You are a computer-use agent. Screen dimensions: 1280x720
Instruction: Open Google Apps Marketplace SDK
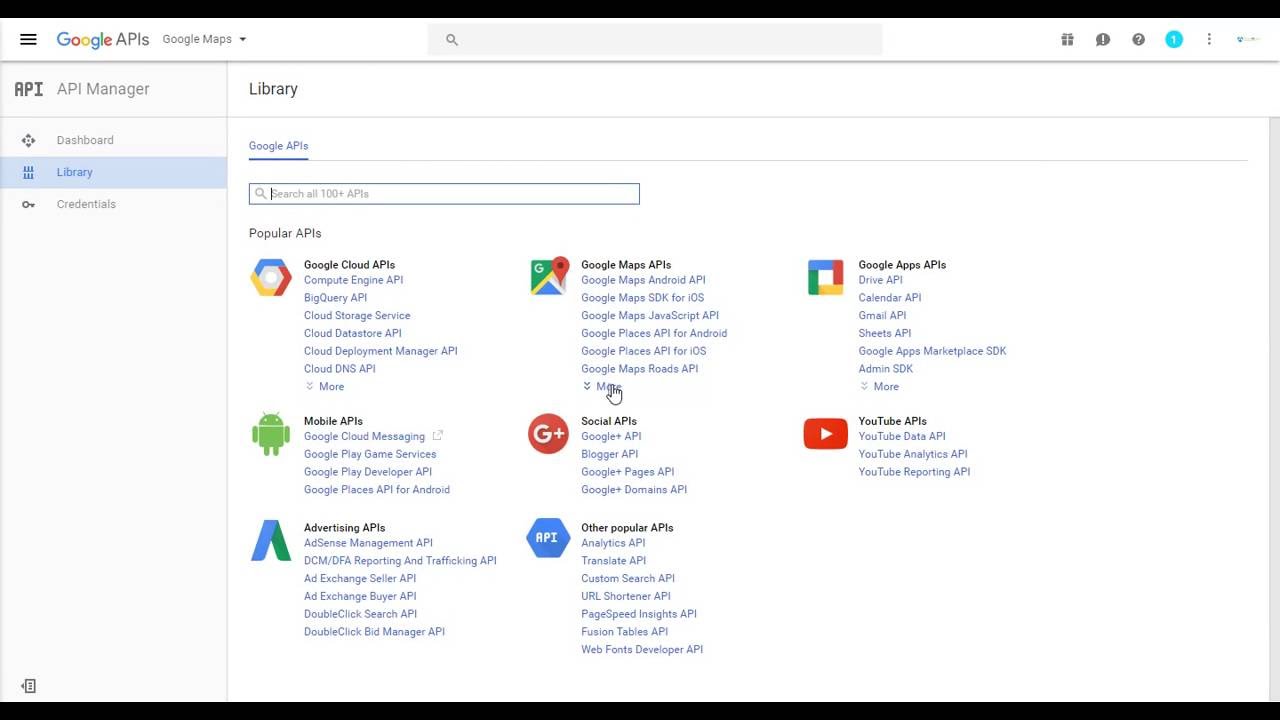coord(932,351)
